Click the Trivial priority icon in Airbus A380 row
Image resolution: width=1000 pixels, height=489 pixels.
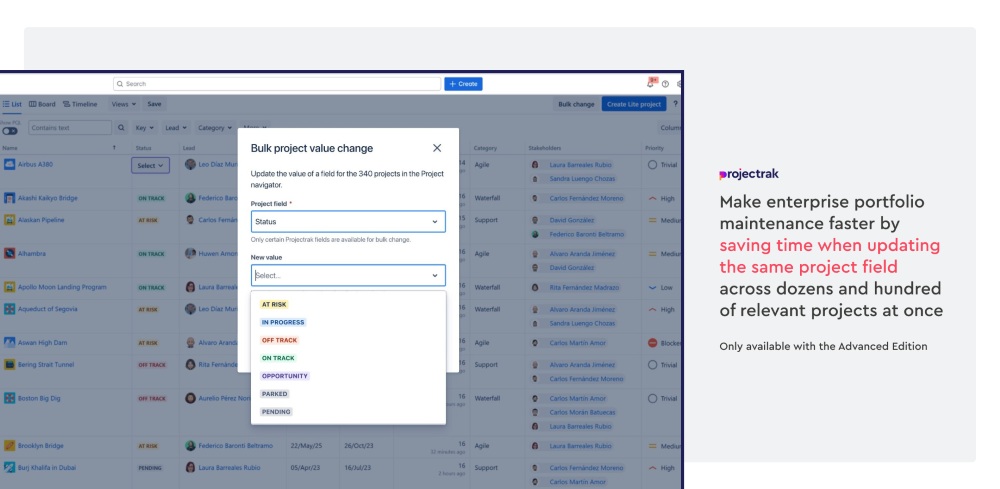tap(652, 164)
